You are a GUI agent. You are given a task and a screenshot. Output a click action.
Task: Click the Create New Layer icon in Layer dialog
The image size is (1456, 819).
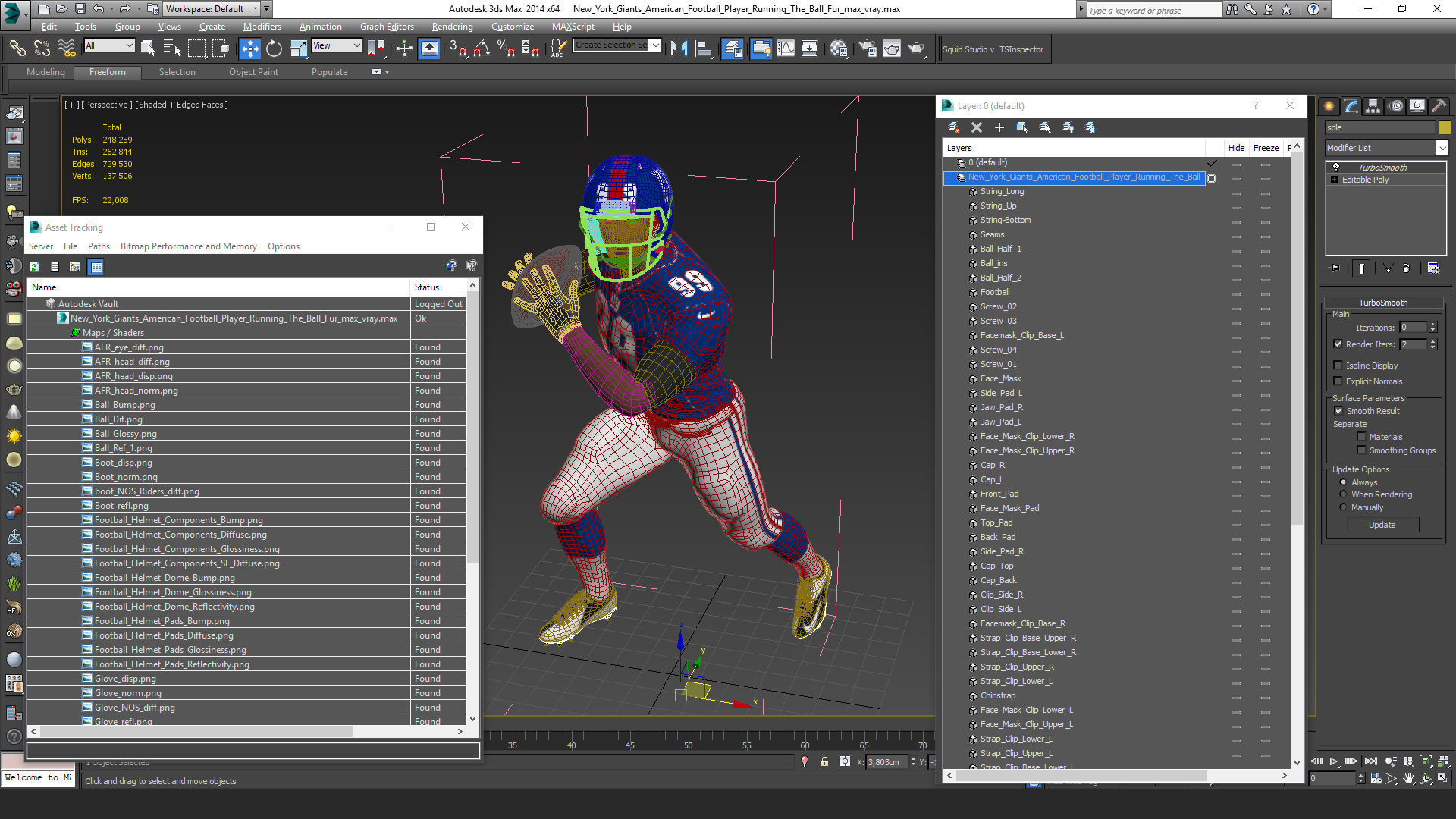954,127
